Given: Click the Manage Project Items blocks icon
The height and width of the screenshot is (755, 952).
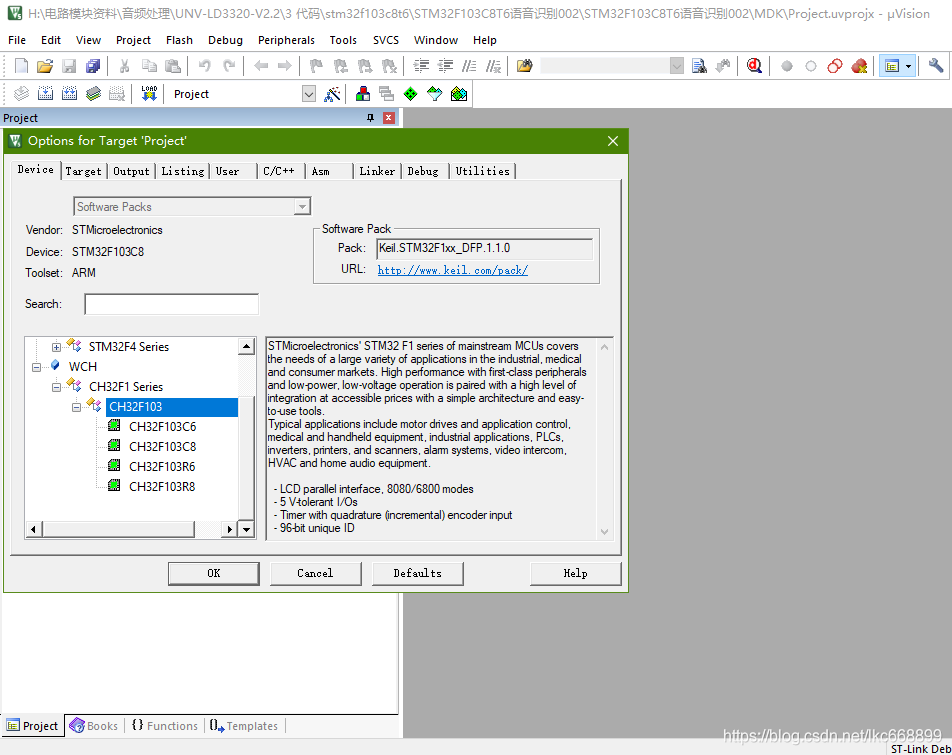Looking at the screenshot, I should 363,93.
